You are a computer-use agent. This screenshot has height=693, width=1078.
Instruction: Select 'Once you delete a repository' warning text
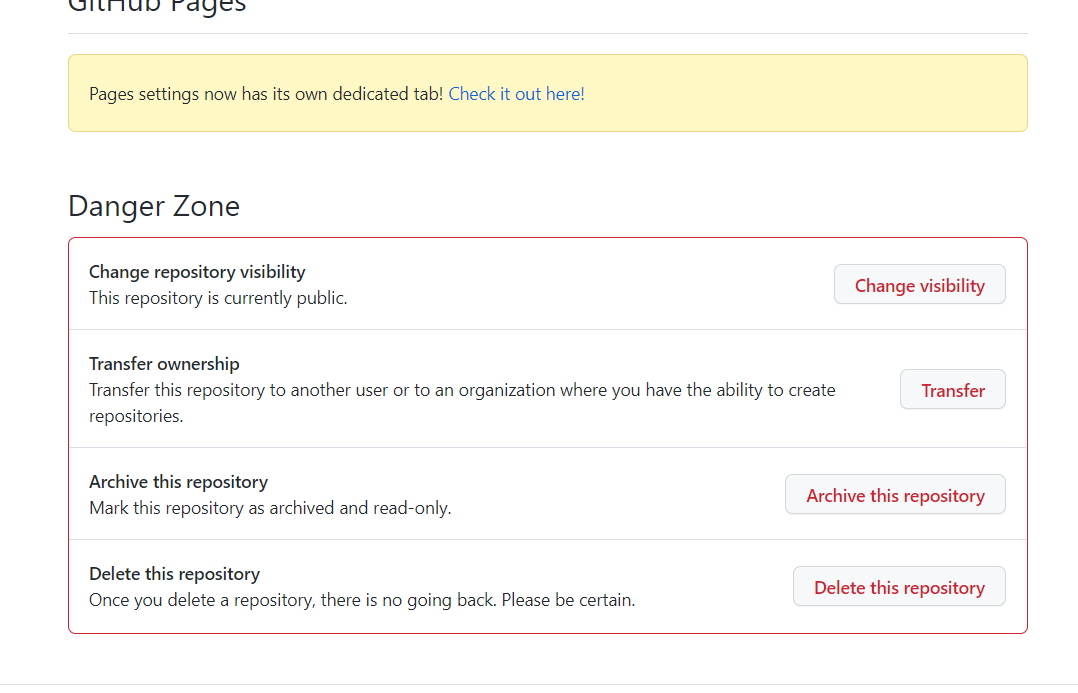point(362,600)
